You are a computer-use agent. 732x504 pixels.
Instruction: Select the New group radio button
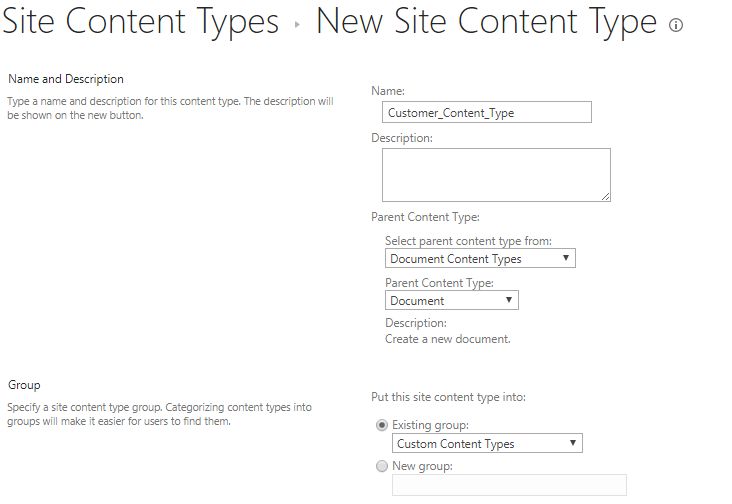tap(382, 466)
